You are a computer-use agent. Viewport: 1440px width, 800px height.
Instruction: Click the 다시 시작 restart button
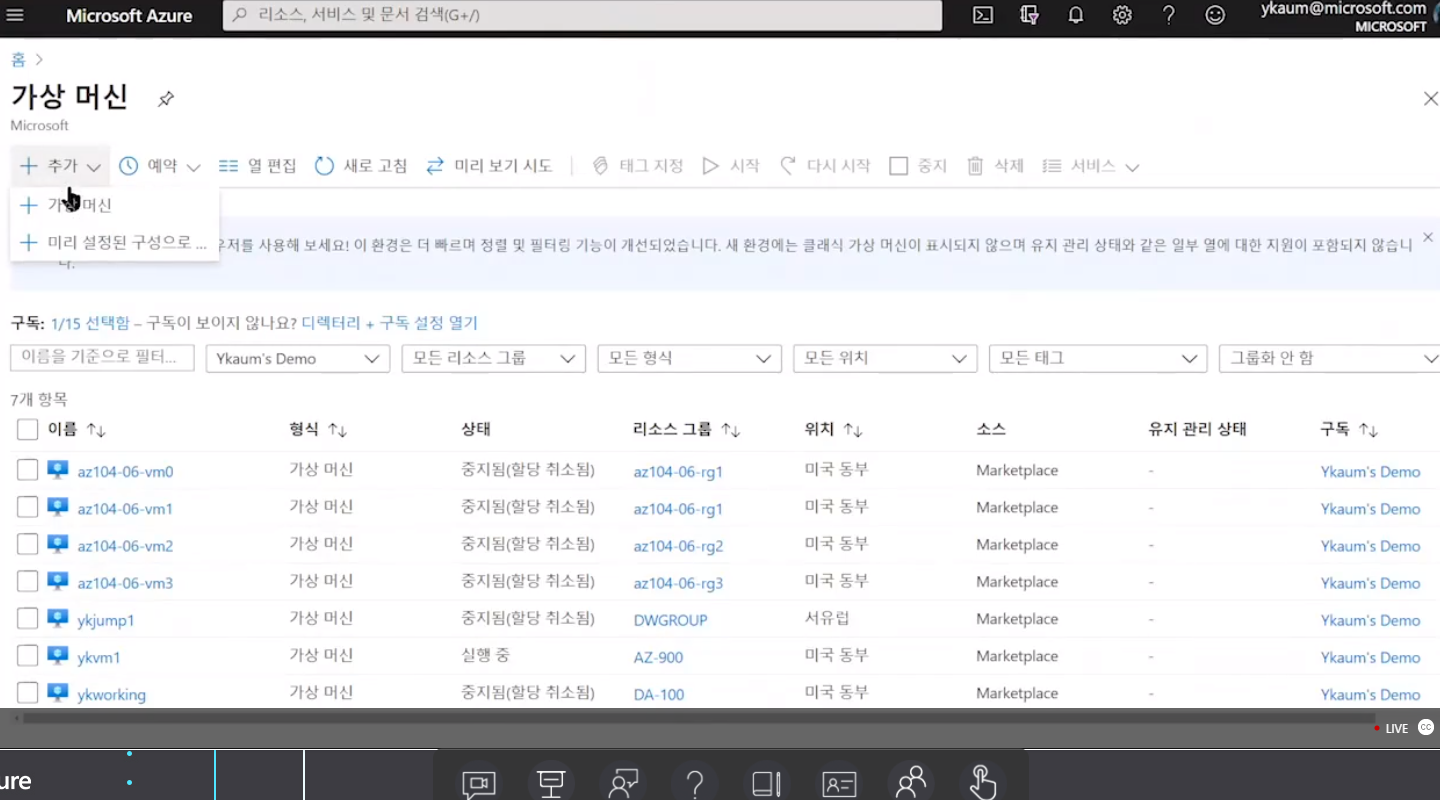coord(825,166)
